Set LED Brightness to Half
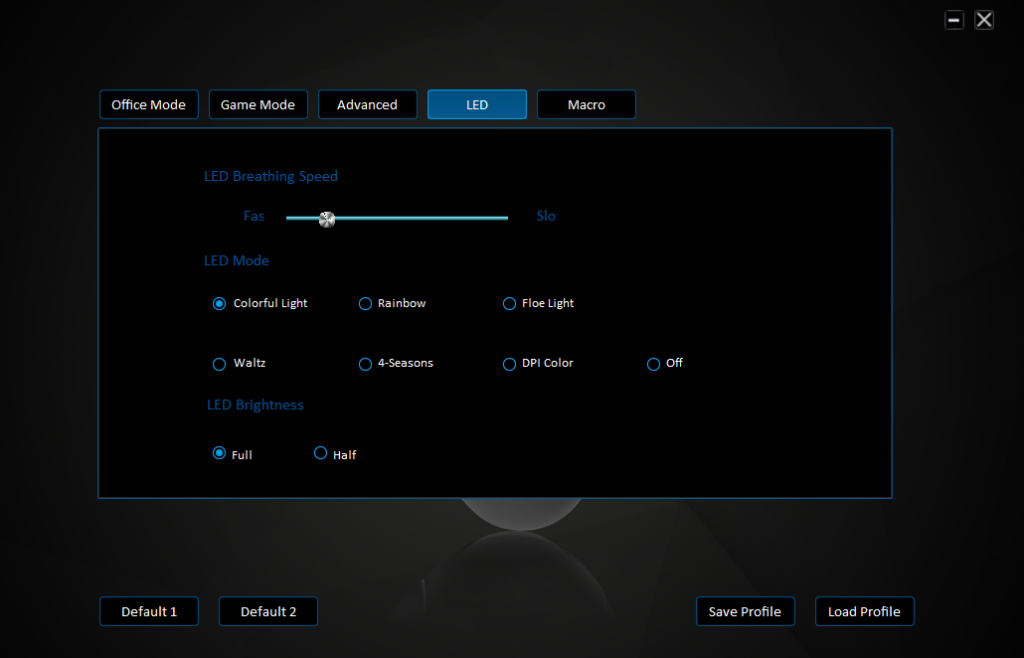 (321, 453)
